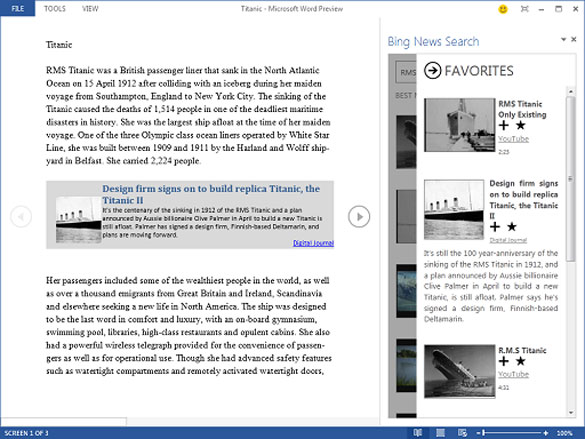This screenshot has width=585, height=439.
Task: Switch to Web Layout view in status bar
Action: click(x=463, y=433)
